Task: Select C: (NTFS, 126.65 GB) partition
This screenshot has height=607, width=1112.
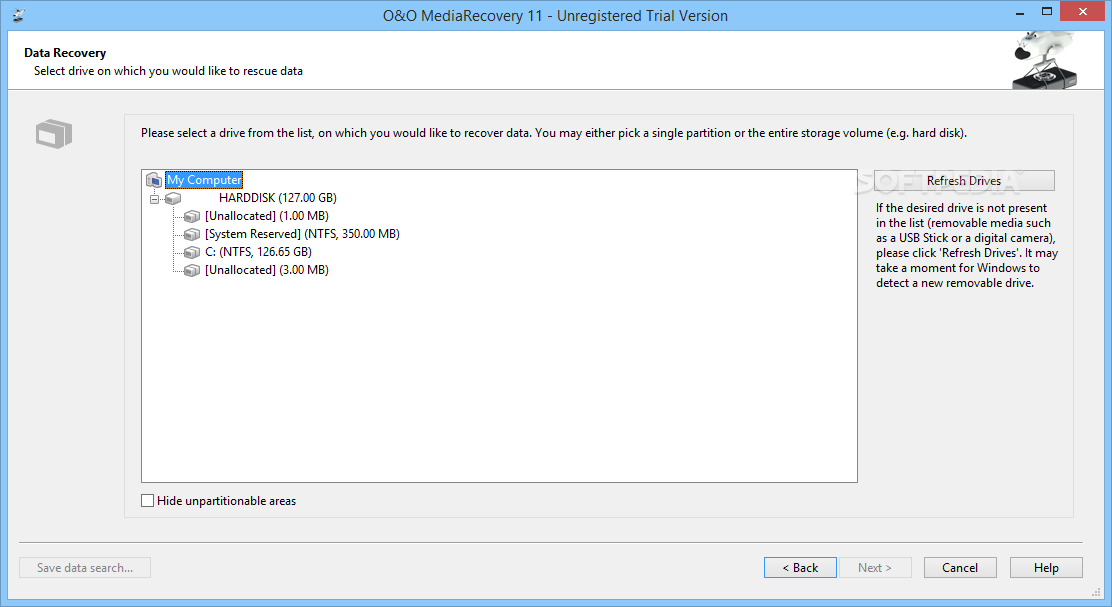Action: pos(258,252)
